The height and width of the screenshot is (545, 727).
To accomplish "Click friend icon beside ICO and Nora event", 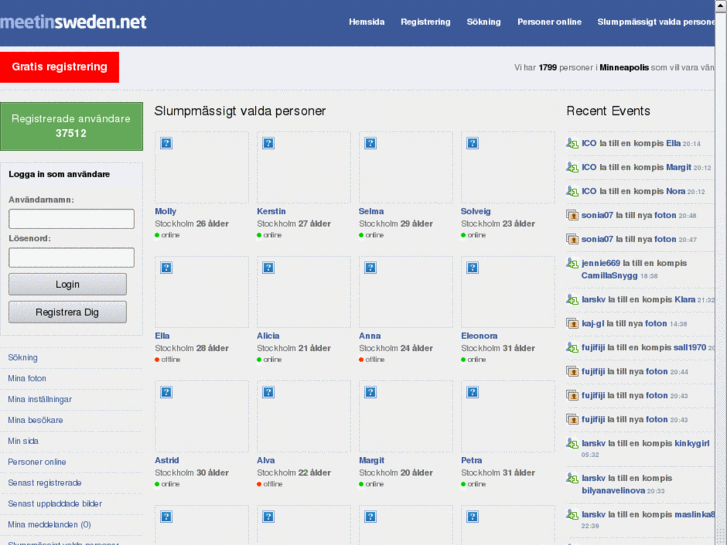I will tap(573, 191).
